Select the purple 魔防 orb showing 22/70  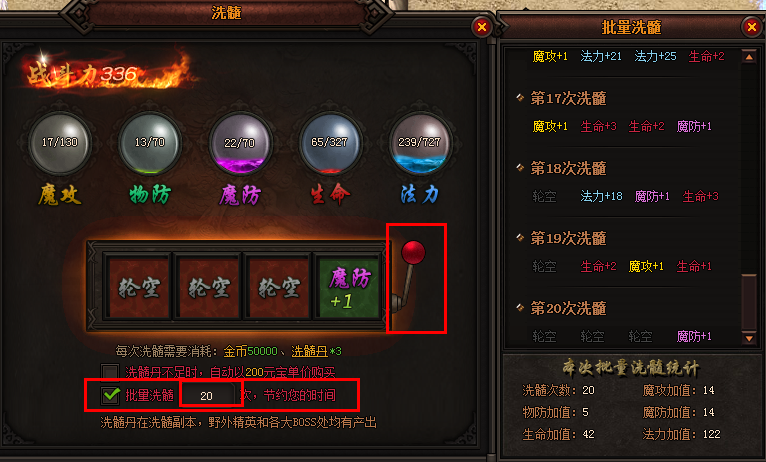[239, 143]
